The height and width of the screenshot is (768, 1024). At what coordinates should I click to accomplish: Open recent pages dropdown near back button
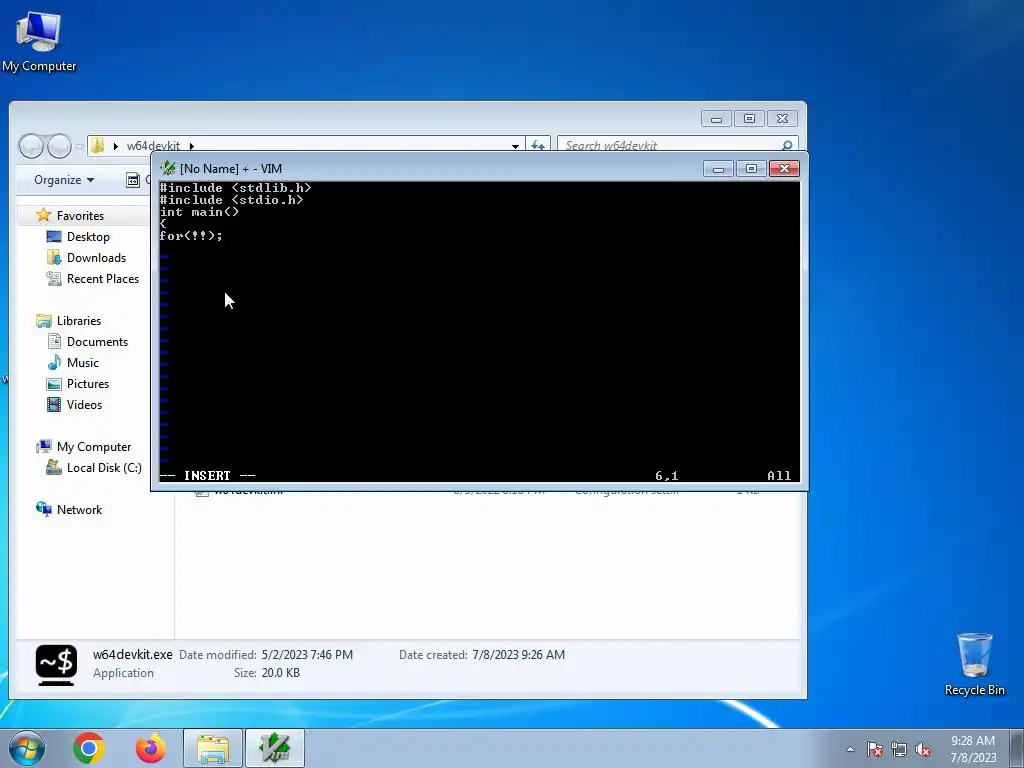click(79, 147)
